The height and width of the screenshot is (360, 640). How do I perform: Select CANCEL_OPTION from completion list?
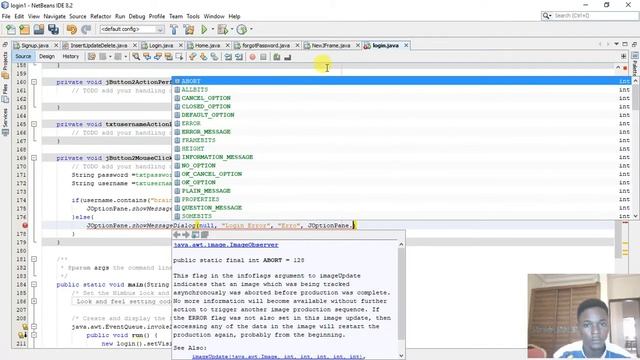tap(402, 98)
